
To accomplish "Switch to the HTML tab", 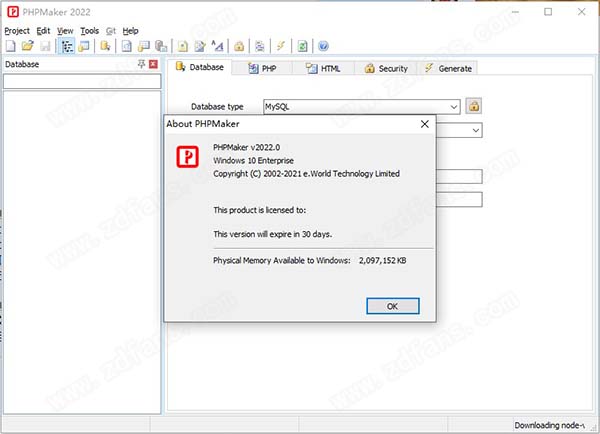I will tap(323, 69).
